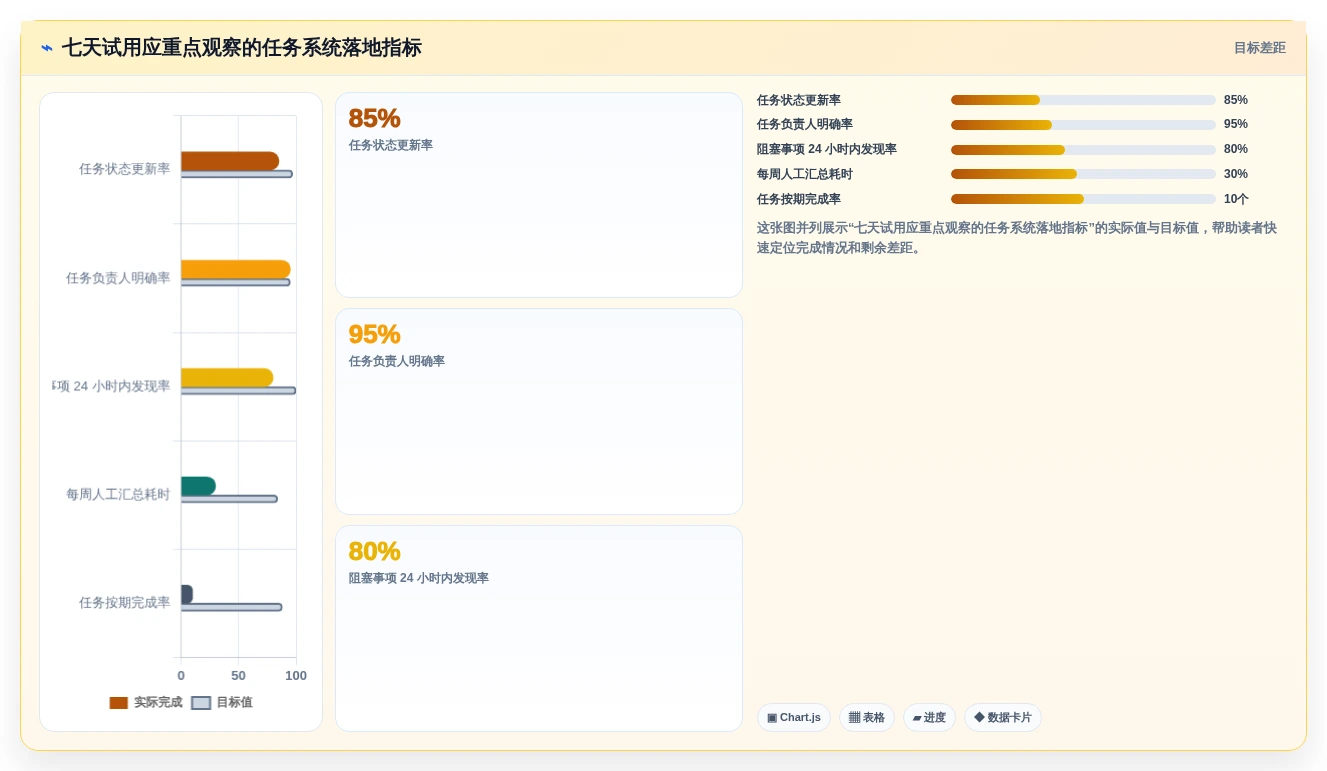Screen dimensions: 1327x771
Task: Click the 100 tick on chart axis
Action: coord(296,676)
